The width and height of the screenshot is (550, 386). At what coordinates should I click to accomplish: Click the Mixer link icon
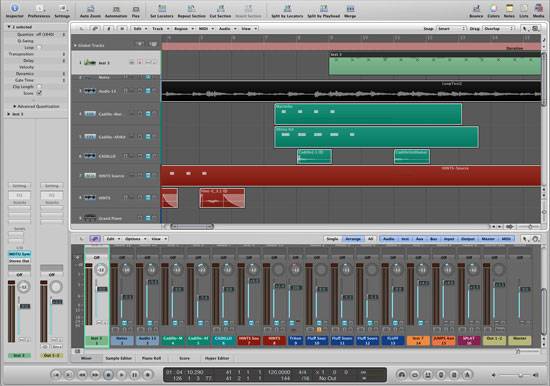click(x=95, y=239)
